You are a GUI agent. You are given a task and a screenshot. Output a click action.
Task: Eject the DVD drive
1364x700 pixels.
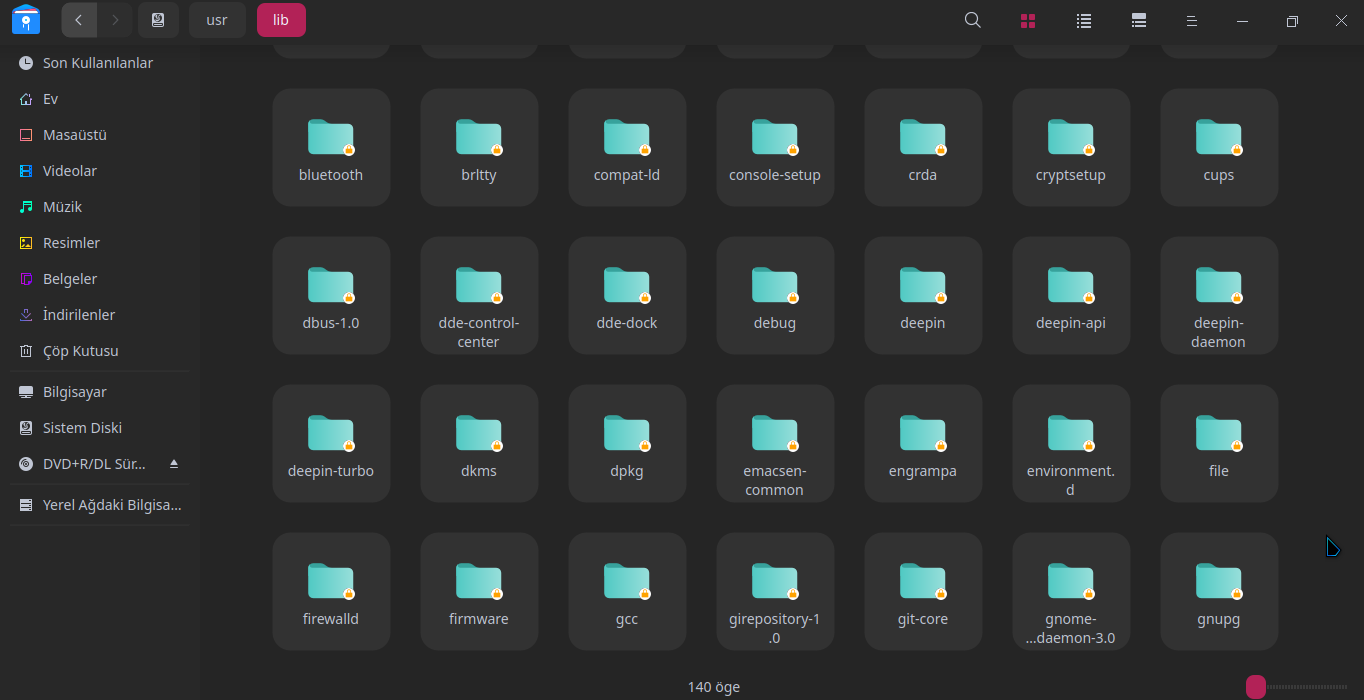pos(174,464)
